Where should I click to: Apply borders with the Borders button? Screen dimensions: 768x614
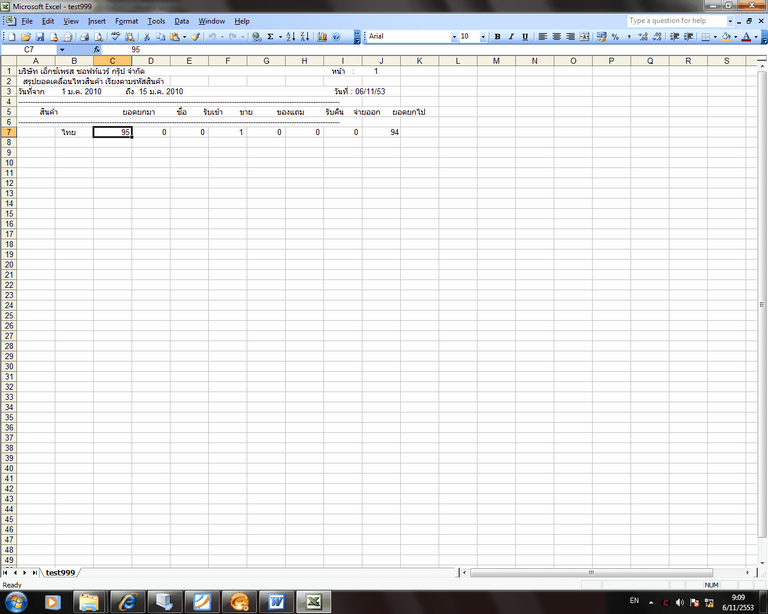coord(706,37)
